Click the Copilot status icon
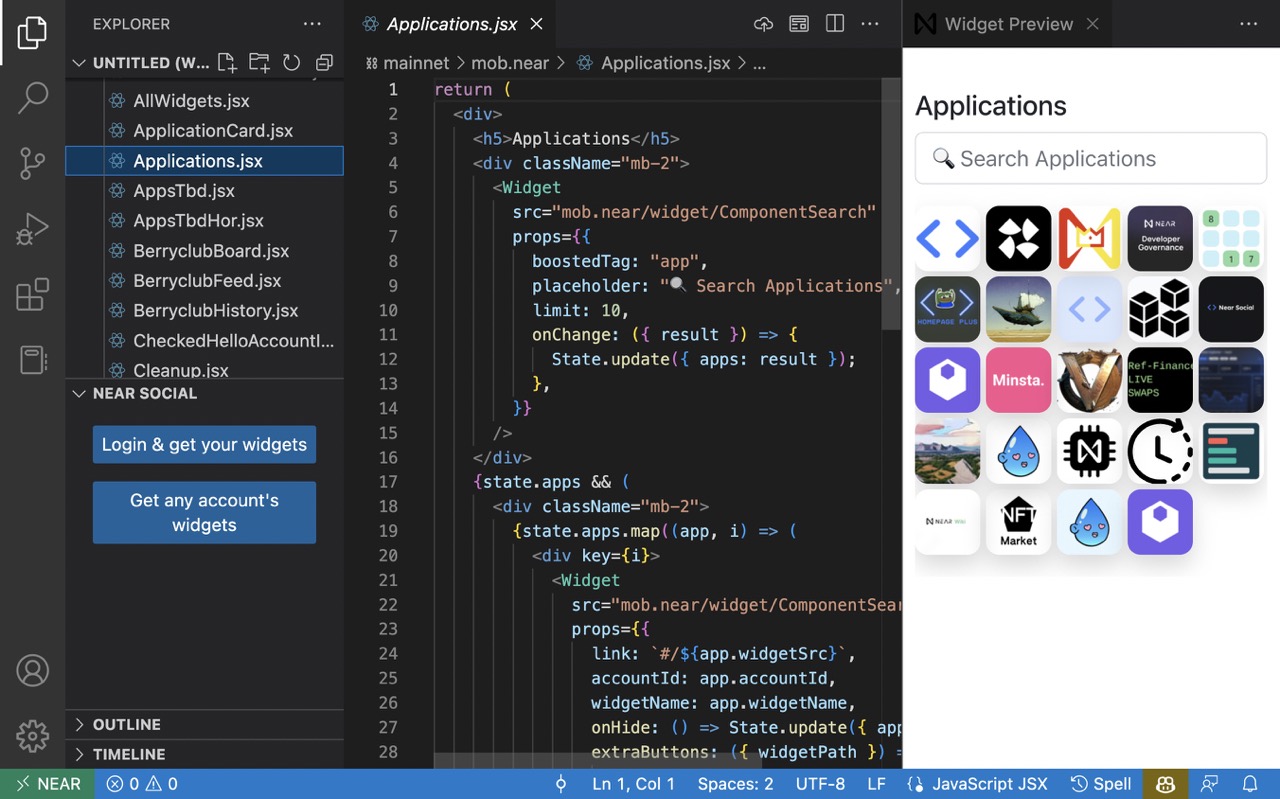1280x799 pixels. [x=1166, y=784]
